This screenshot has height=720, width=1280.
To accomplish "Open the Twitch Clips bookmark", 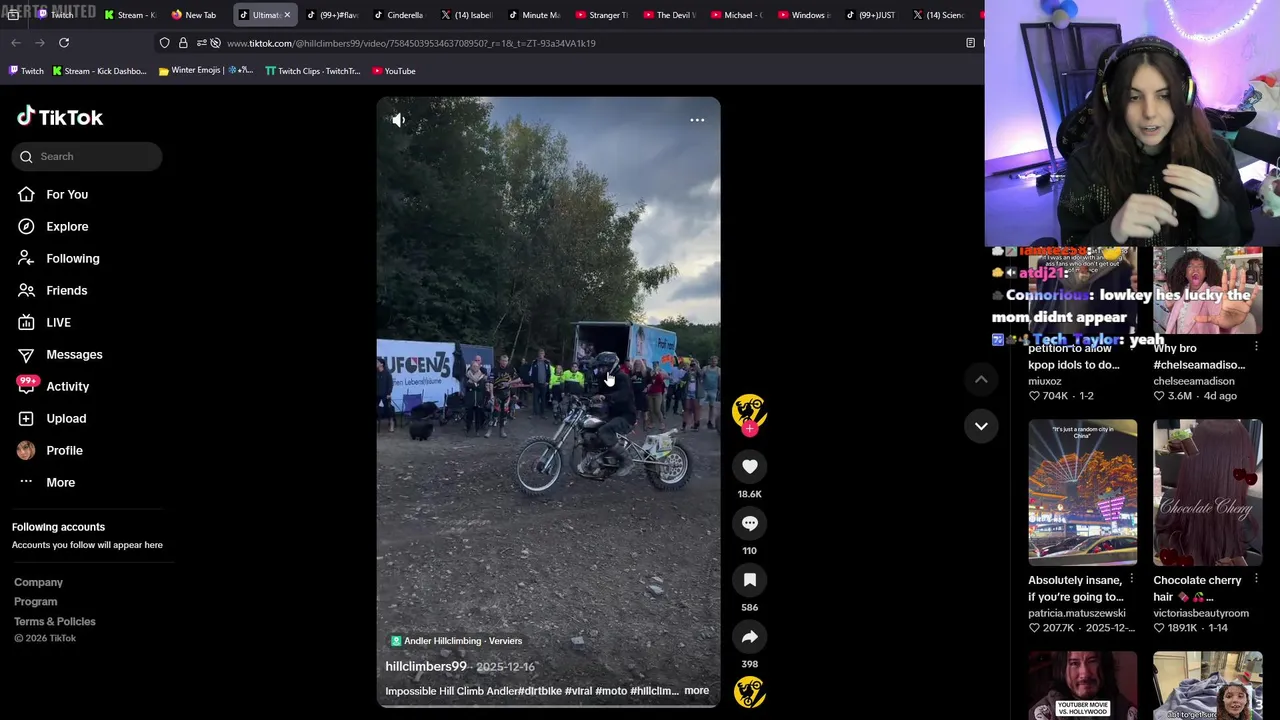I will point(312,71).
